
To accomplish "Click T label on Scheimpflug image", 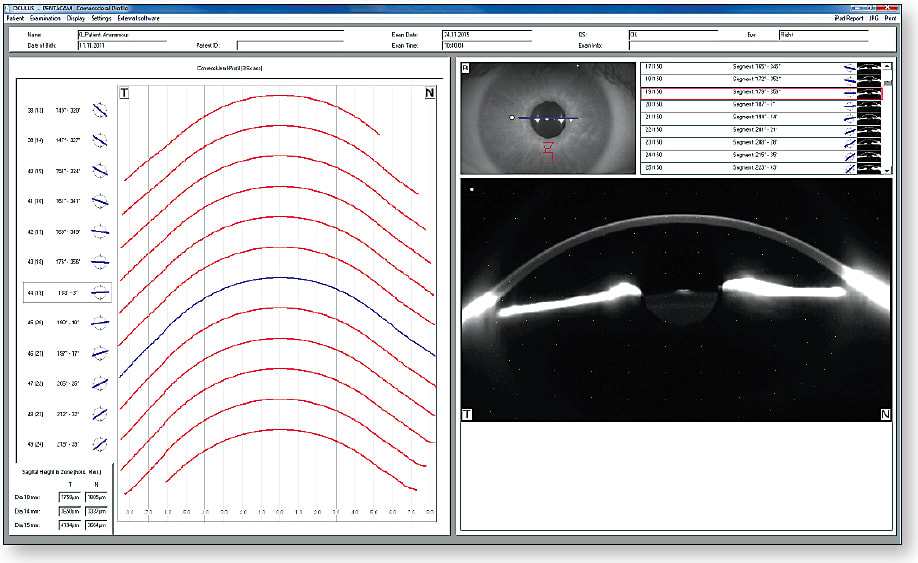I will tap(467, 414).
